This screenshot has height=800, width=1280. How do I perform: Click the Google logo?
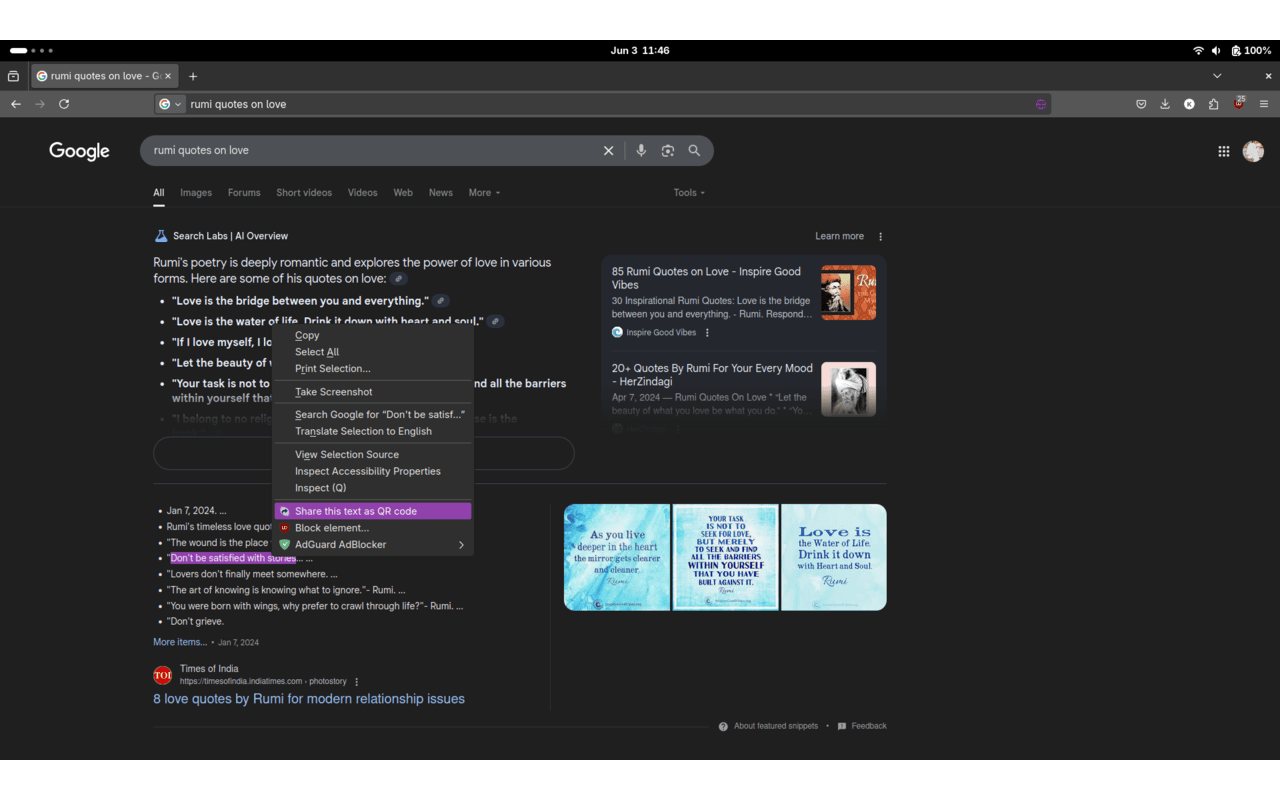(79, 151)
